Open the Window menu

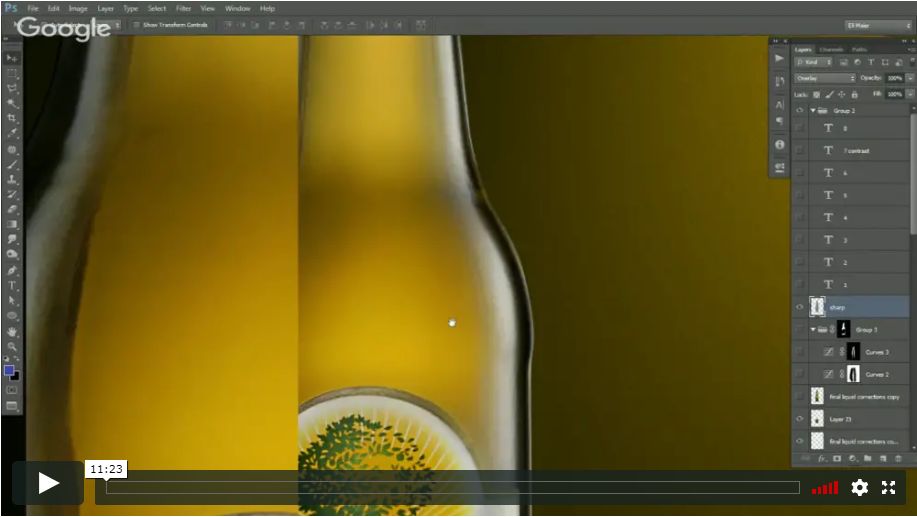tap(237, 8)
